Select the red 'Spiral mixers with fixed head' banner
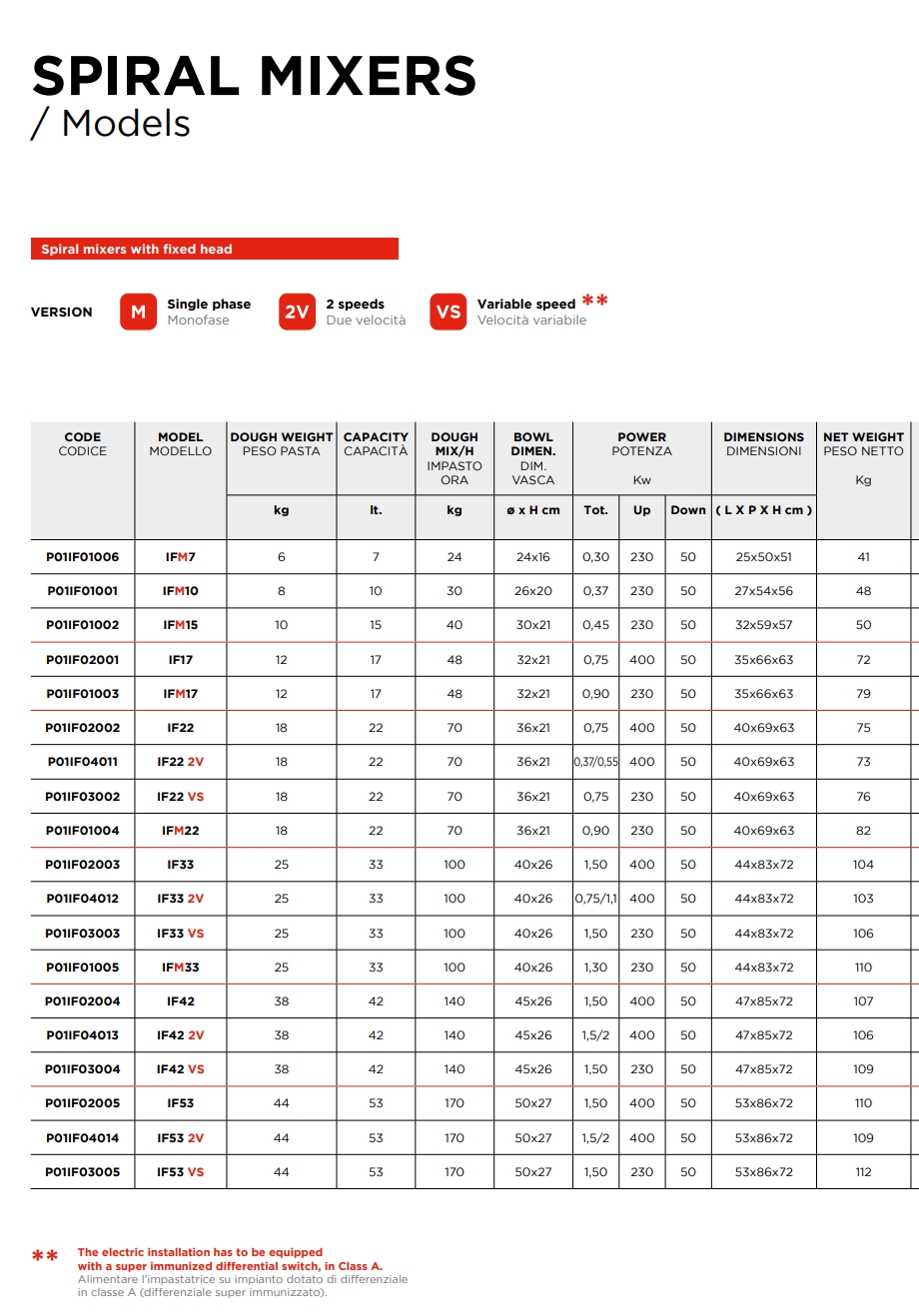Screen dimensions: 919x1316 (215, 249)
